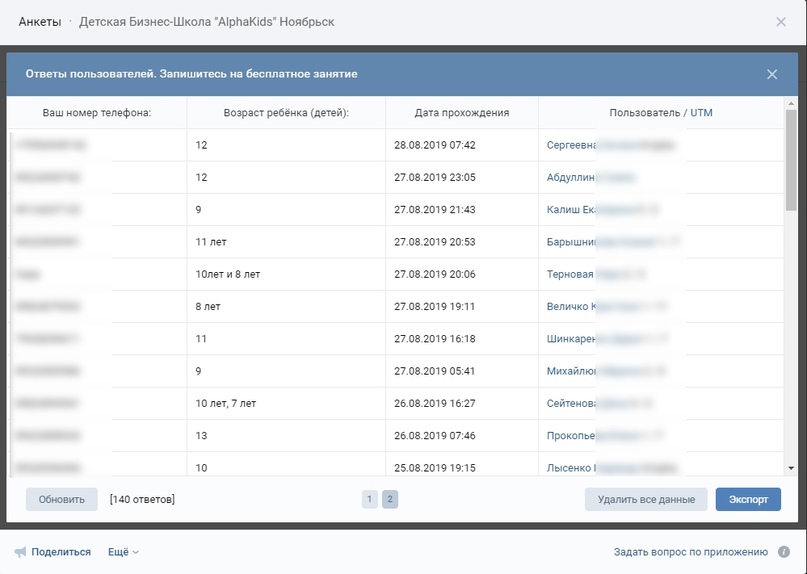Click Возраст ребёнка (детей) column header

pos(286,113)
